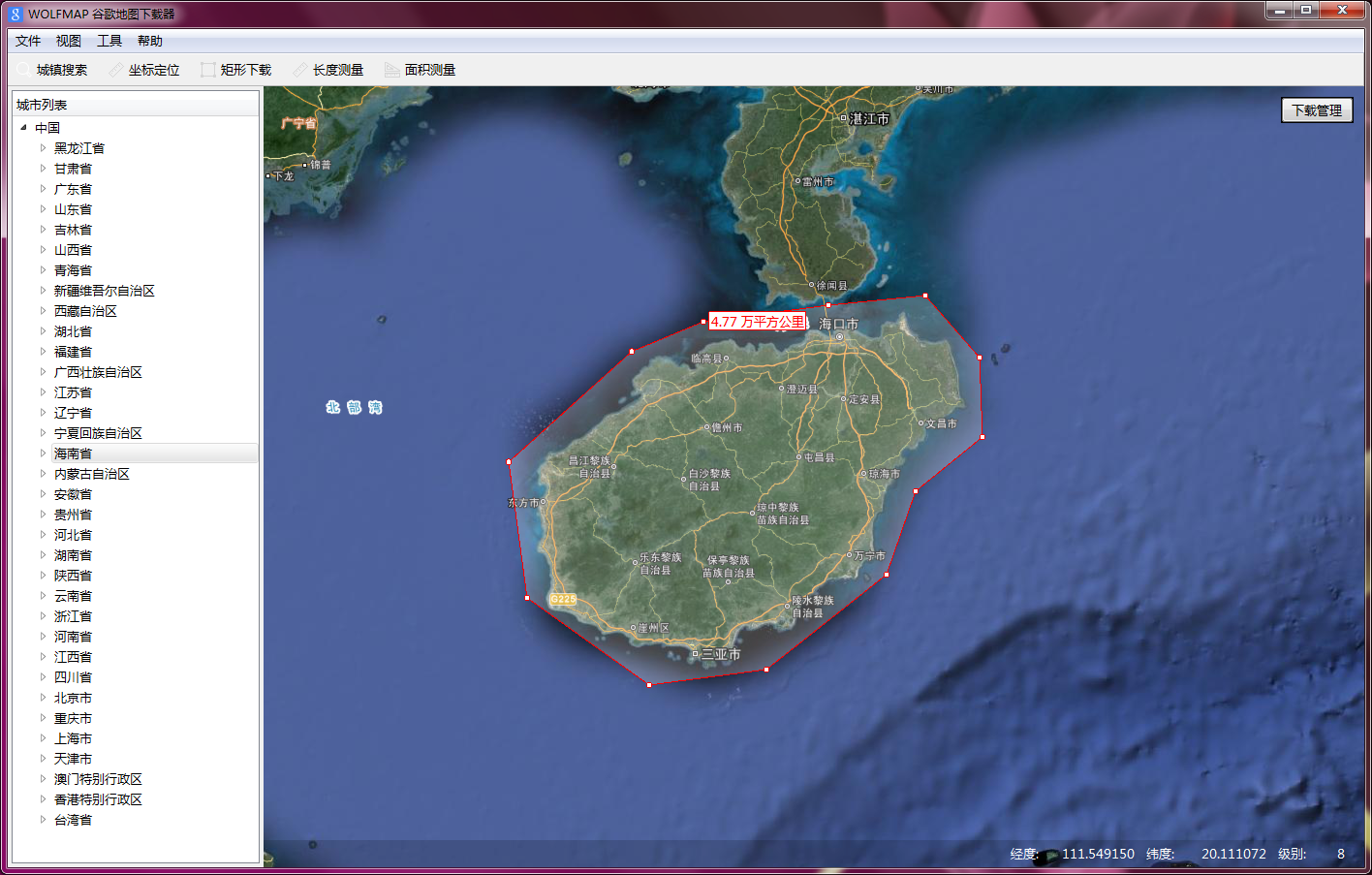This screenshot has width=1372, height=875.
Task: Activate the 面积测量 area measurement tool
Action: pos(421,69)
